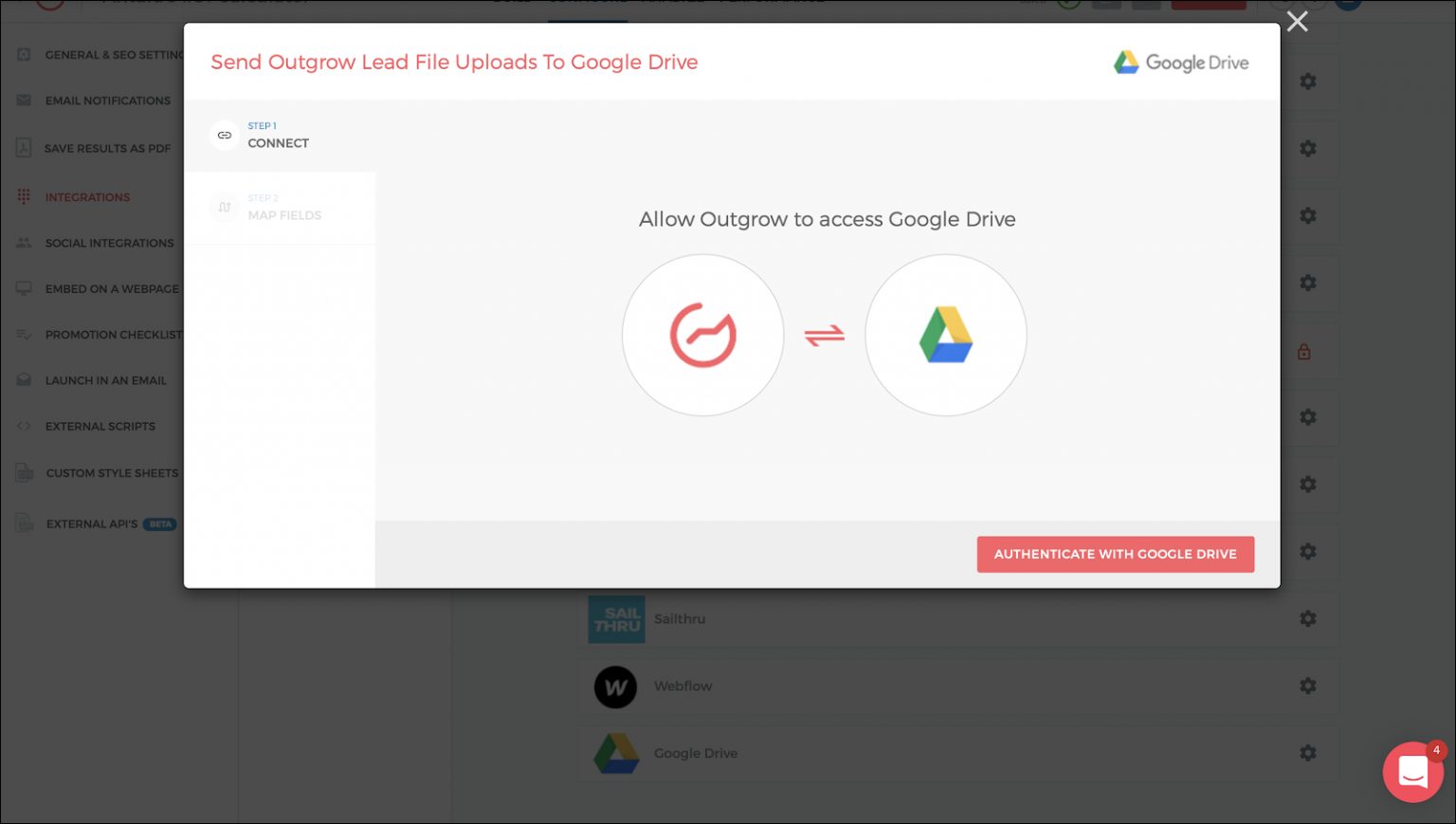Click the red lock icon
1456x824 pixels.
click(x=1304, y=352)
